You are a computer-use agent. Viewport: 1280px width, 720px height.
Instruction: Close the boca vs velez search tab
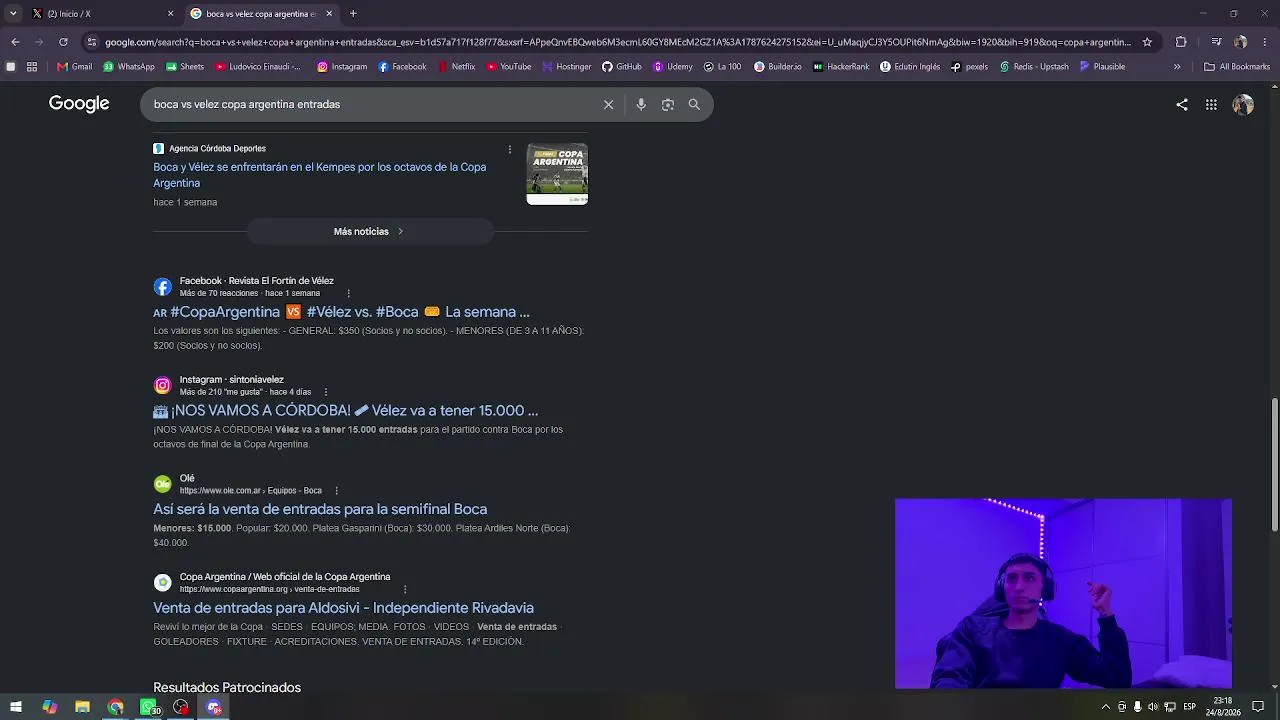329,14
